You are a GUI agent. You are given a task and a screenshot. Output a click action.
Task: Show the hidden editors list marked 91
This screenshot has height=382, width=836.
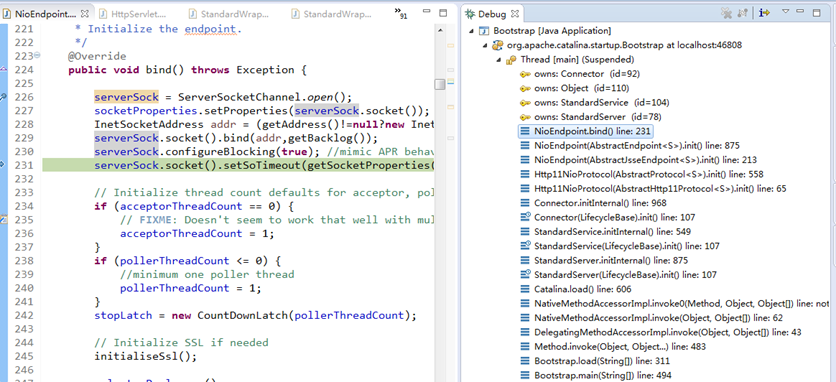(400, 14)
